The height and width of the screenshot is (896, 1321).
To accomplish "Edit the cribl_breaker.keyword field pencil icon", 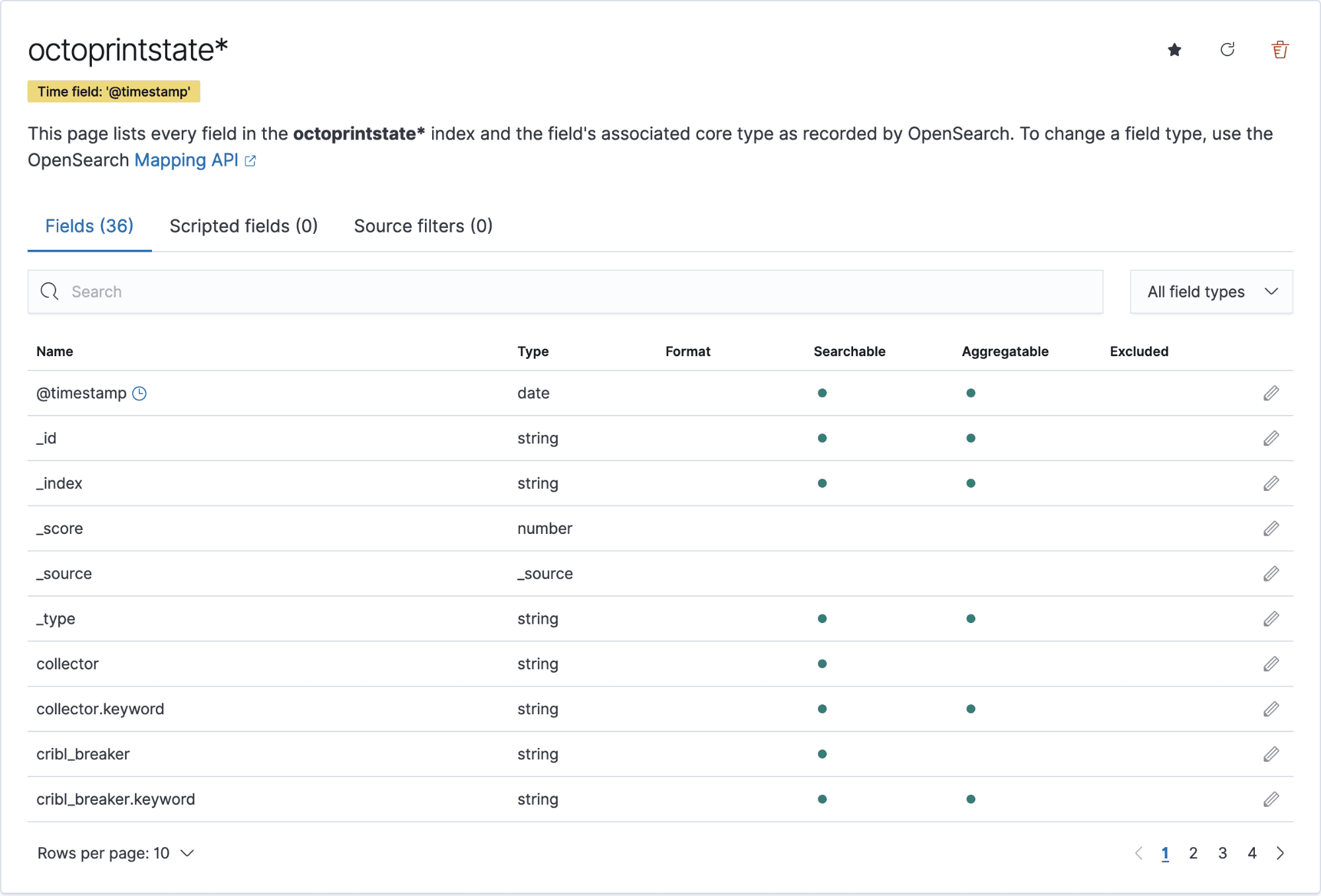I will coord(1271,800).
